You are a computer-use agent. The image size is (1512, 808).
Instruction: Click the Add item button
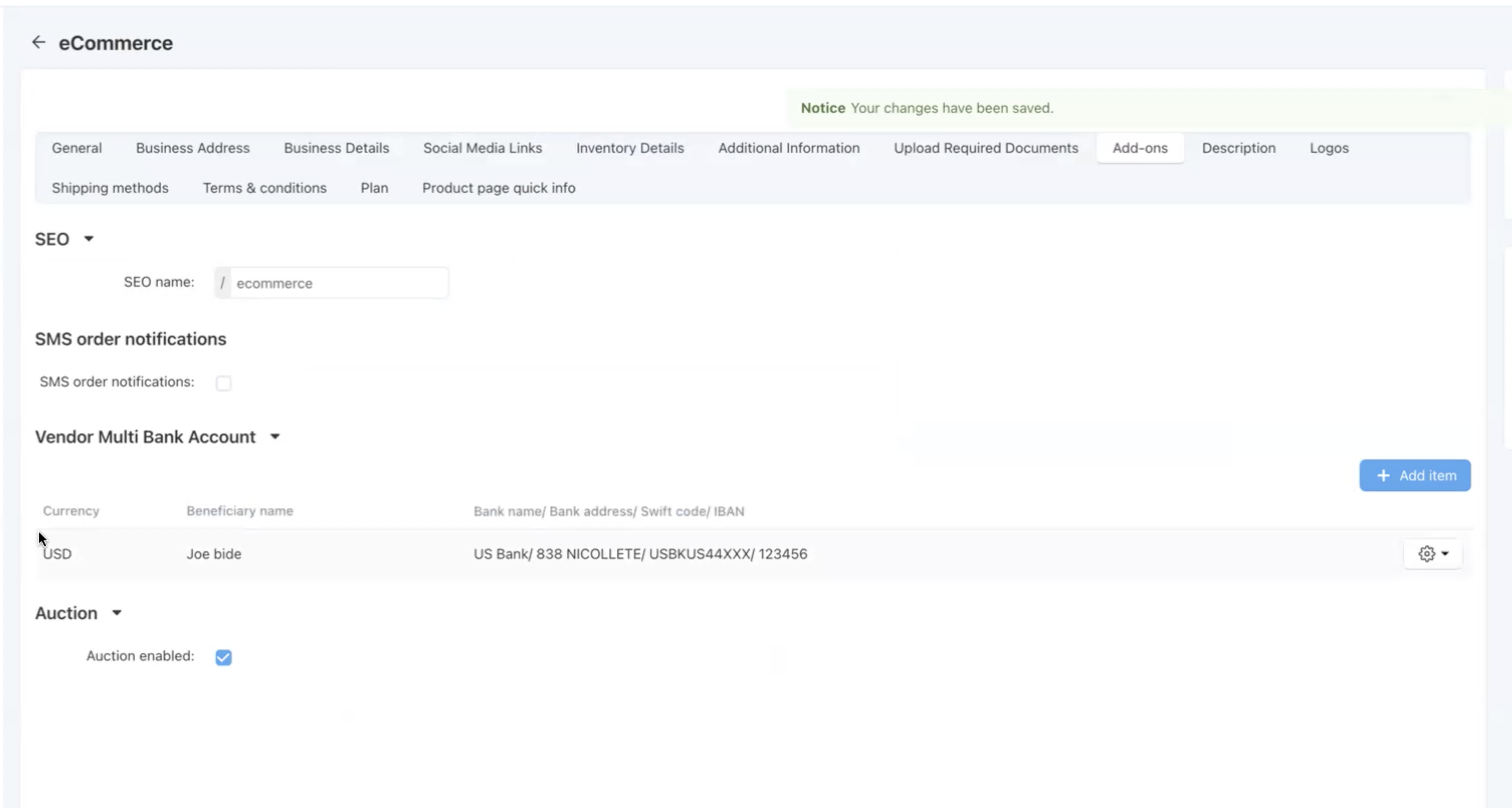click(1415, 475)
